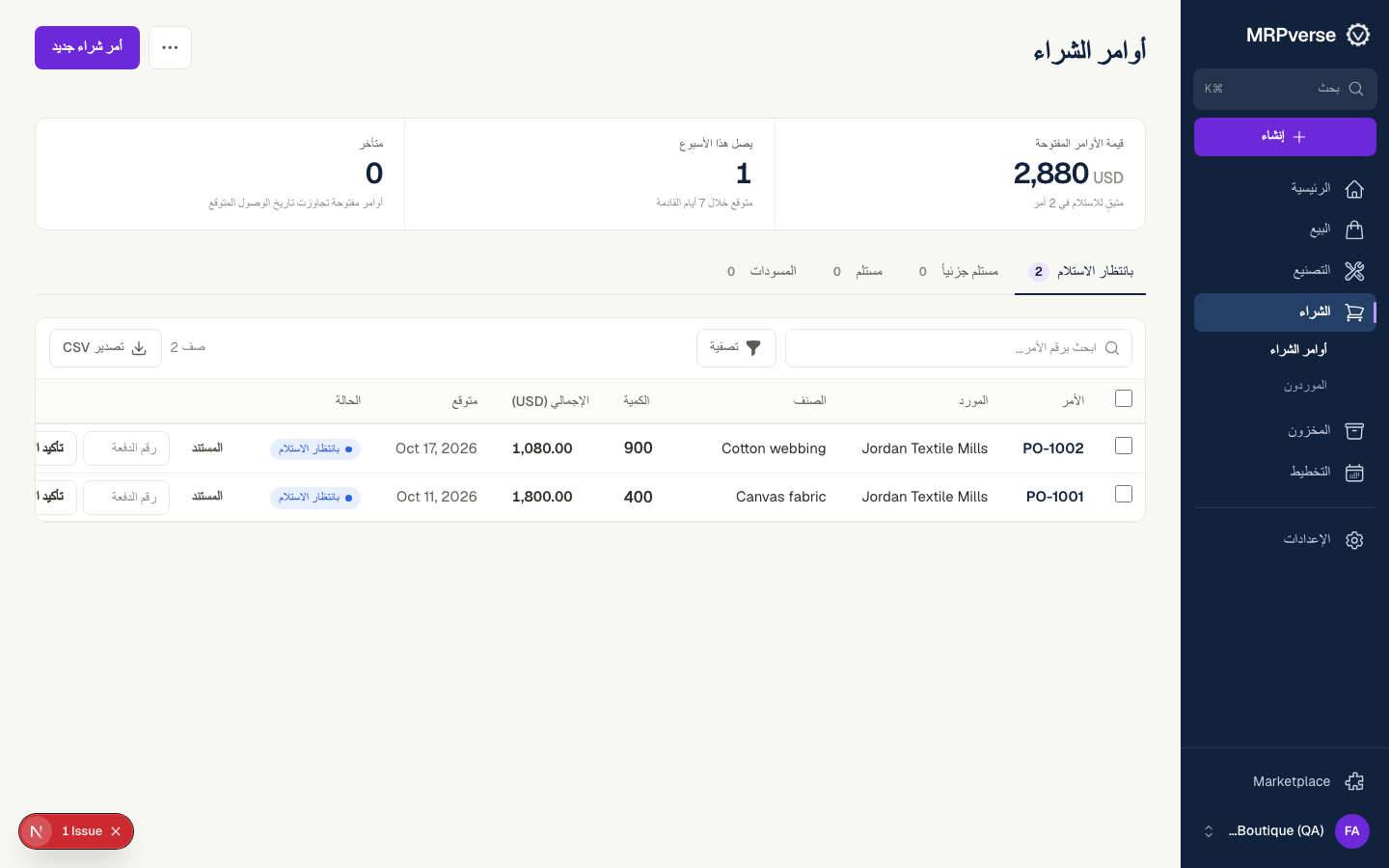Click the document (المستند) label for PO-1002
1389x868 pixels.
pos(207,448)
